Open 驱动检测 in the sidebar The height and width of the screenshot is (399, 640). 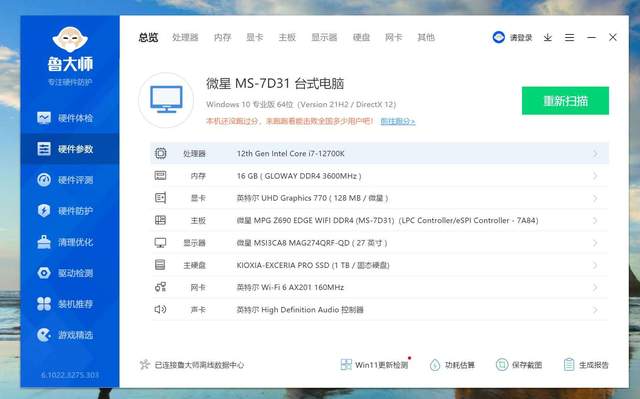coord(65,273)
